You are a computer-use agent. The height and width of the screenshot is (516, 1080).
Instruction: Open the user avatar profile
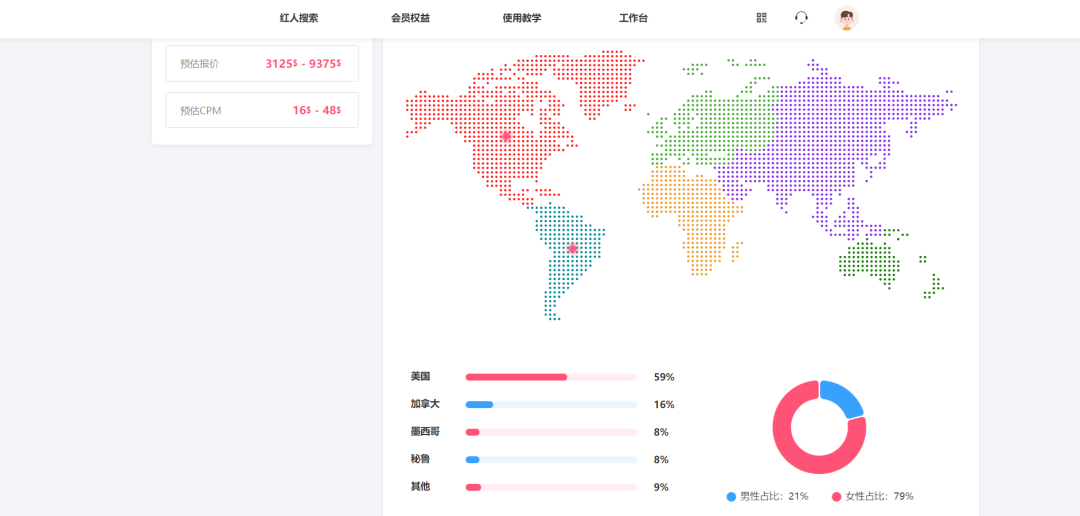(847, 18)
